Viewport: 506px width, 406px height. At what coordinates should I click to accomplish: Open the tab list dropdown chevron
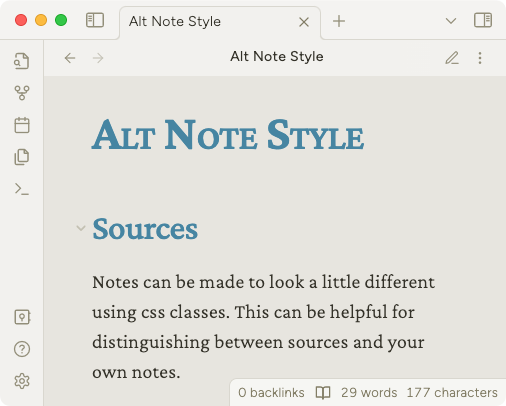(x=451, y=21)
